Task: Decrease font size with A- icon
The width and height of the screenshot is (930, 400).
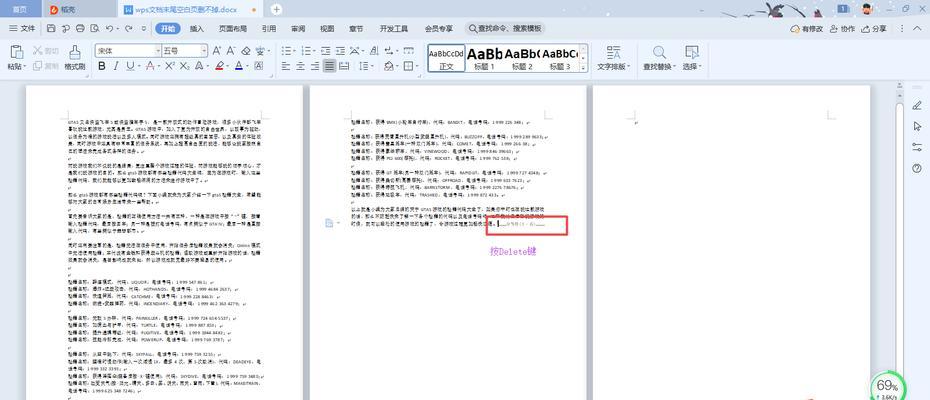Action: click(x=231, y=50)
